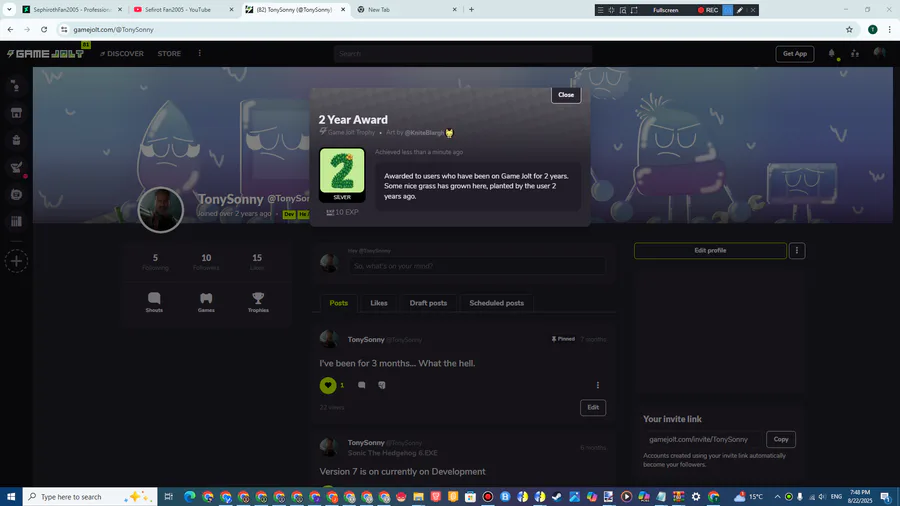Click the Dev badge on profile
The width and height of the screenshot is (900, 506).
tap(289, 214)
